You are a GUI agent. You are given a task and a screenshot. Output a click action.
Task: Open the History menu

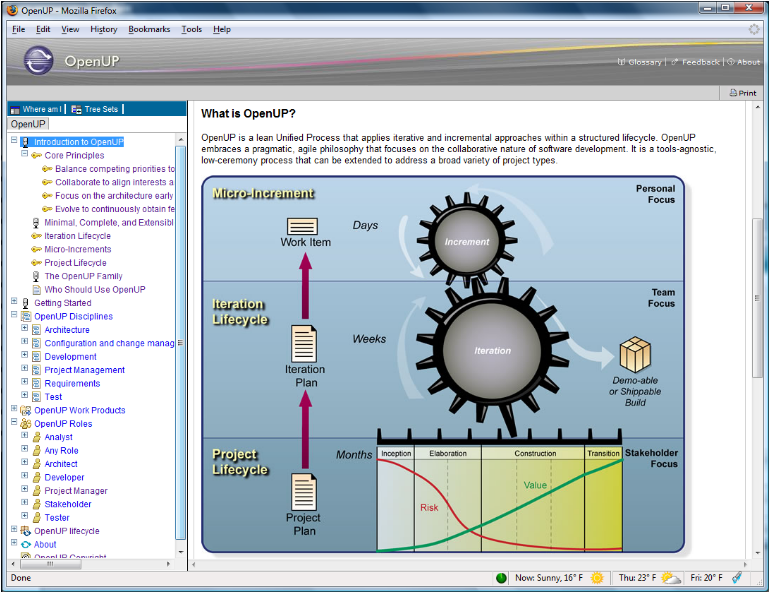tap(104, 29)
